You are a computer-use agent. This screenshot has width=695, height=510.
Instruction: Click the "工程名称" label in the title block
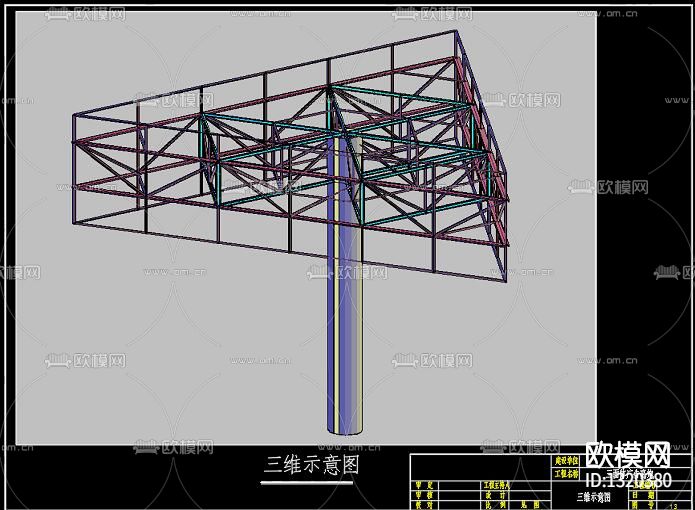(x=567, y=474)
